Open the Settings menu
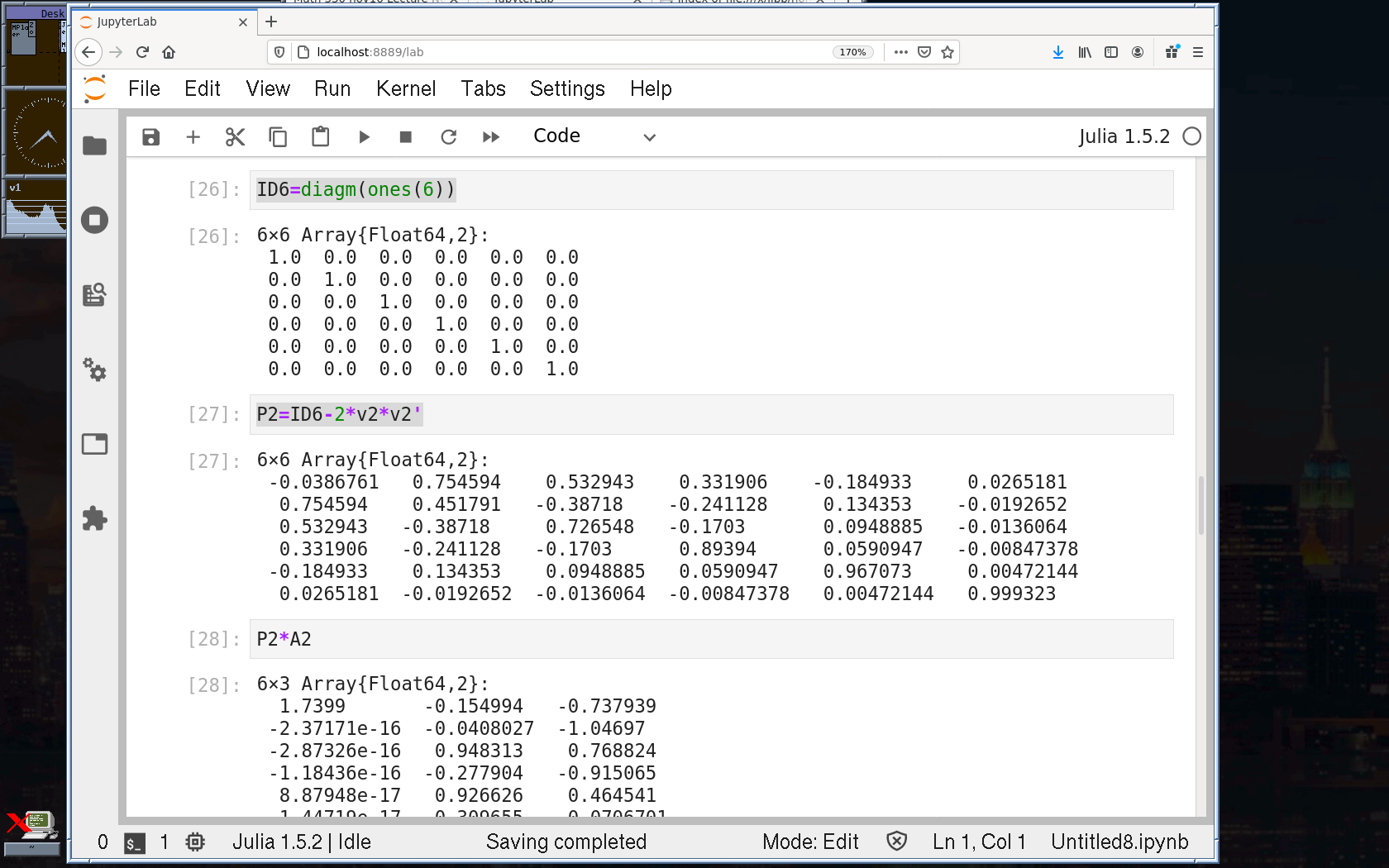1389x868 pixels. [x=567, y=88]
